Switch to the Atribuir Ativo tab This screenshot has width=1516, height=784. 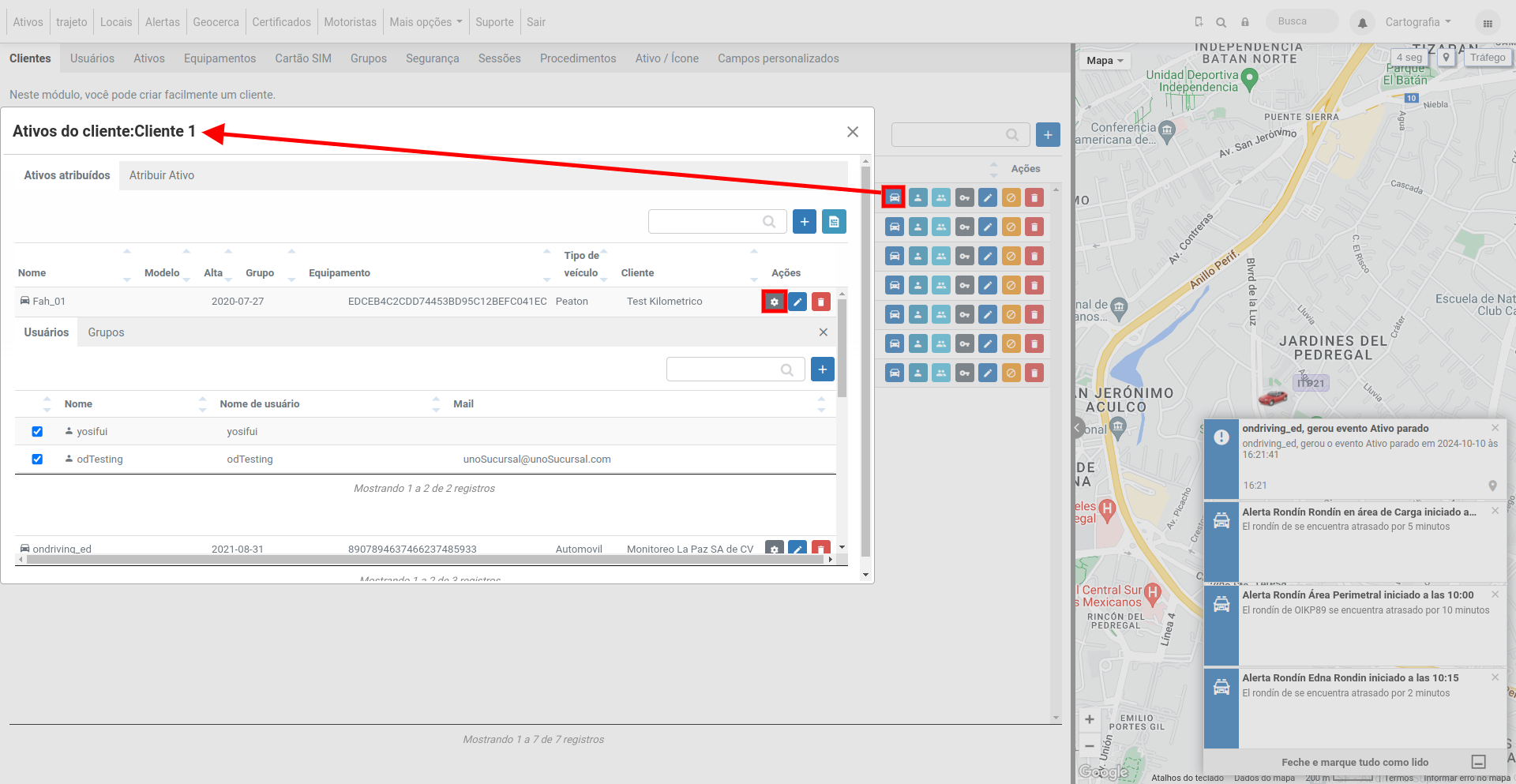pos(162,175)
